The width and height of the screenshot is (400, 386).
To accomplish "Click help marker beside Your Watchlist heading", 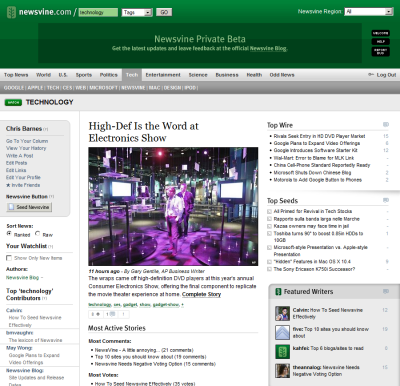I will click(x=50, y=246).
